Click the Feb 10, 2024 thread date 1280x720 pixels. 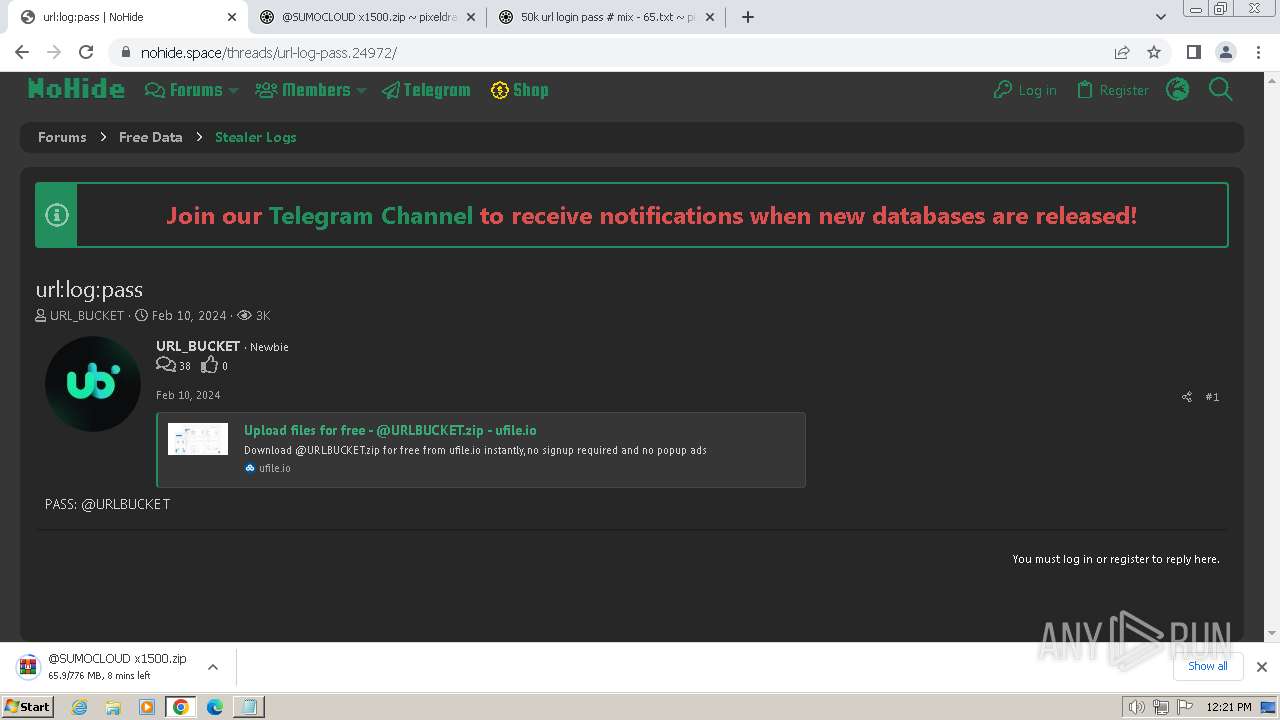[189, 315]
